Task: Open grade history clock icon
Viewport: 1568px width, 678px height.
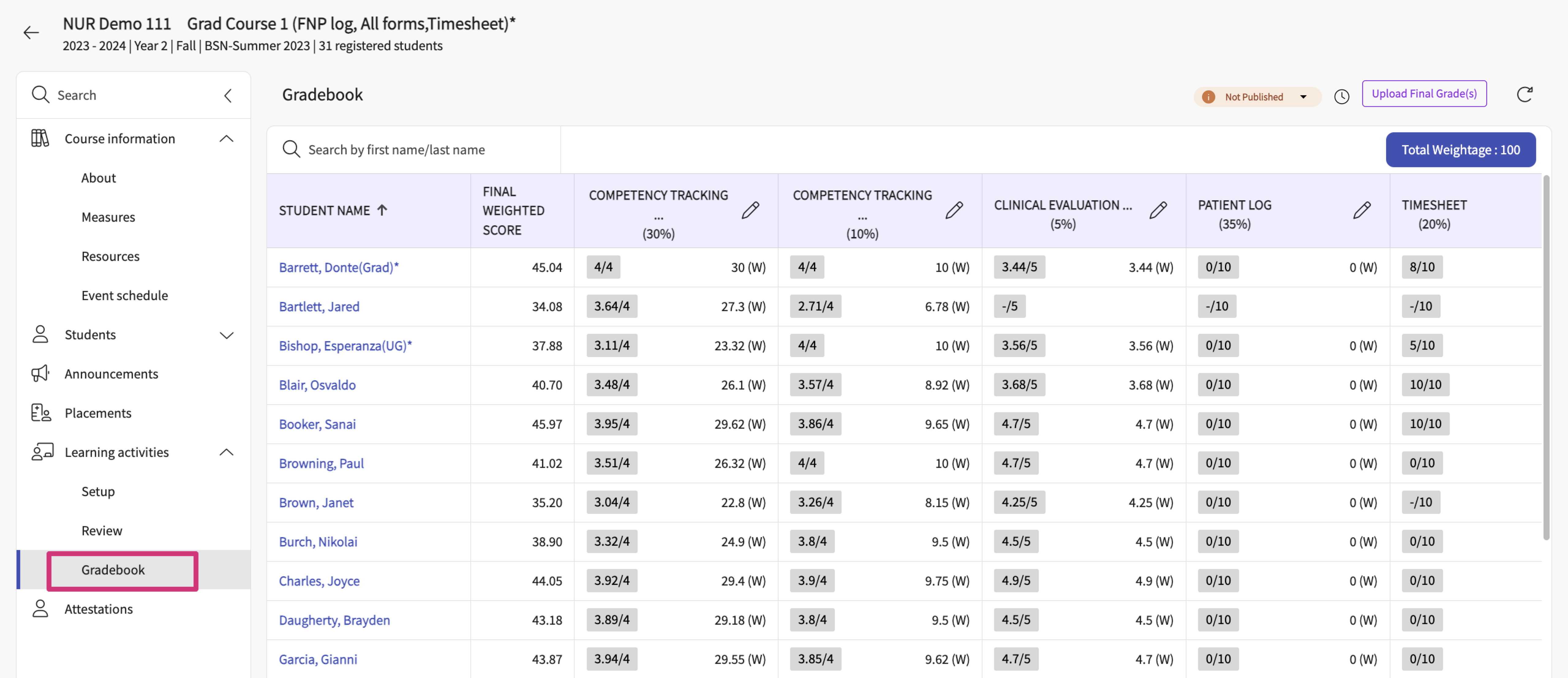Action: tap(1342, 96)
